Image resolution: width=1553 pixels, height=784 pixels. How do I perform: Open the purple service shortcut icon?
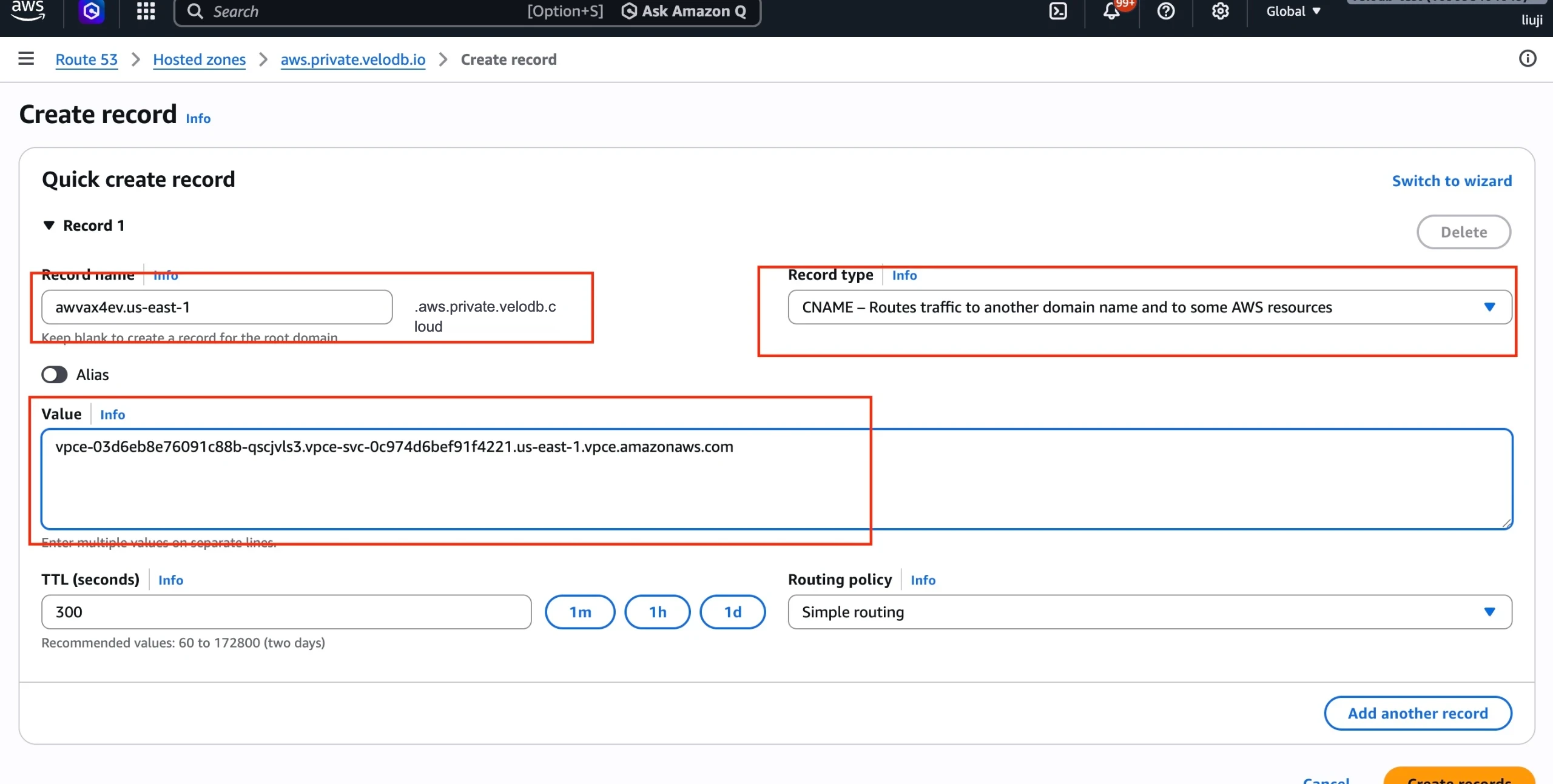pos(92,11)
